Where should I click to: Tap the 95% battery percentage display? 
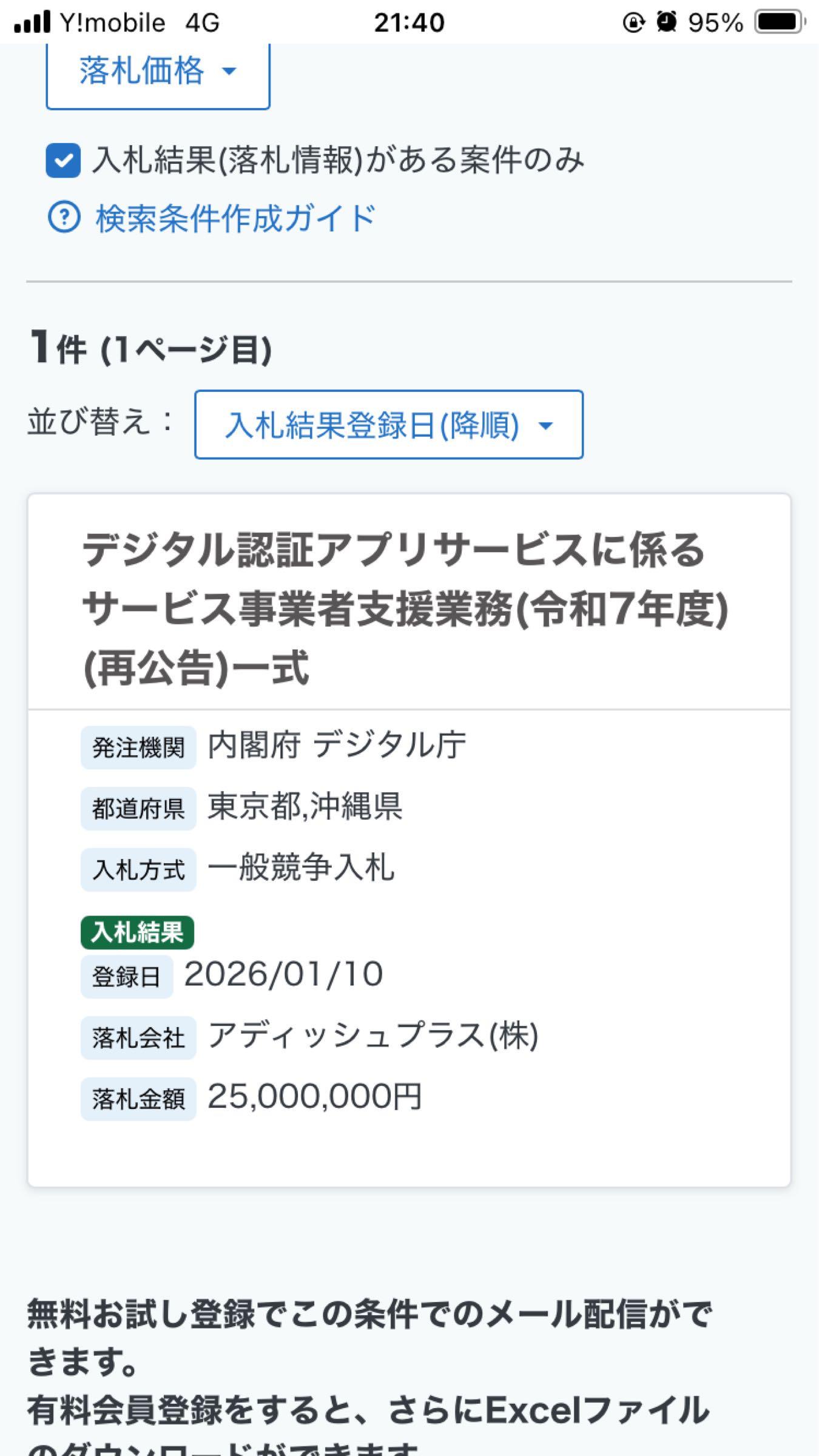[716, 22]
